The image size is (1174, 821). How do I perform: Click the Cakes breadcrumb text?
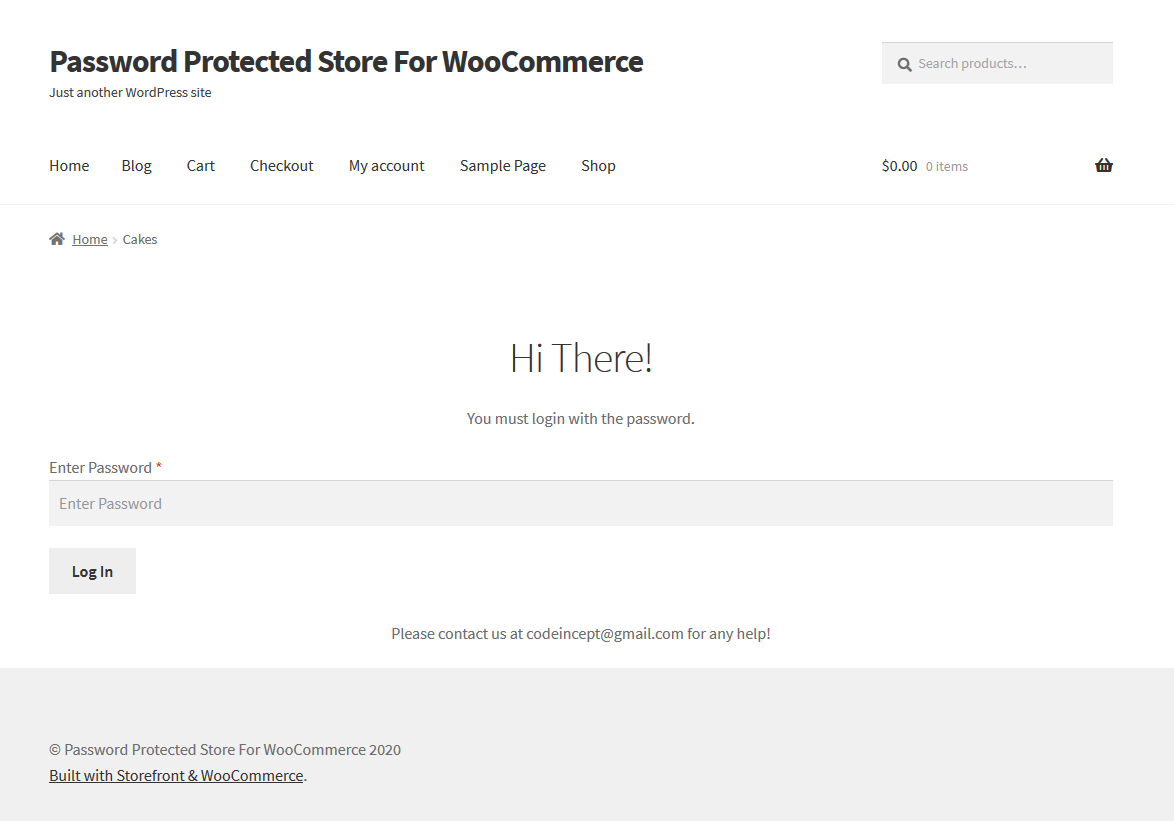pos(140,240)
